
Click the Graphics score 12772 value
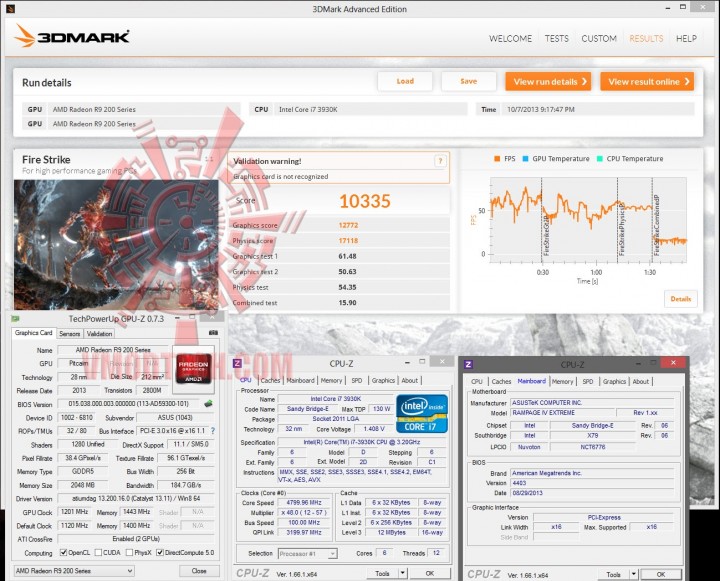click(348, 225)
